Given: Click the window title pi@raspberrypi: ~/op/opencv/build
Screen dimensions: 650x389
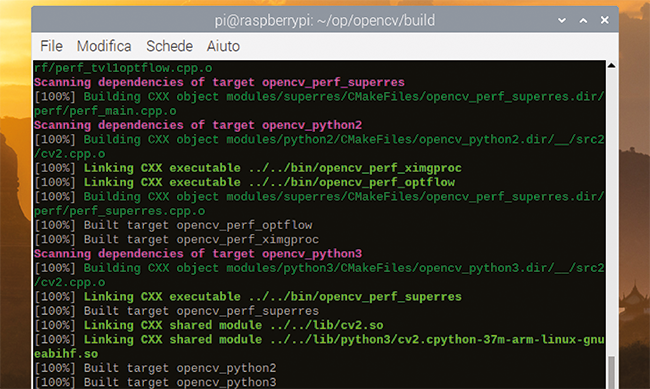Looking at the screenshot, I should click(x=325, y=20).
